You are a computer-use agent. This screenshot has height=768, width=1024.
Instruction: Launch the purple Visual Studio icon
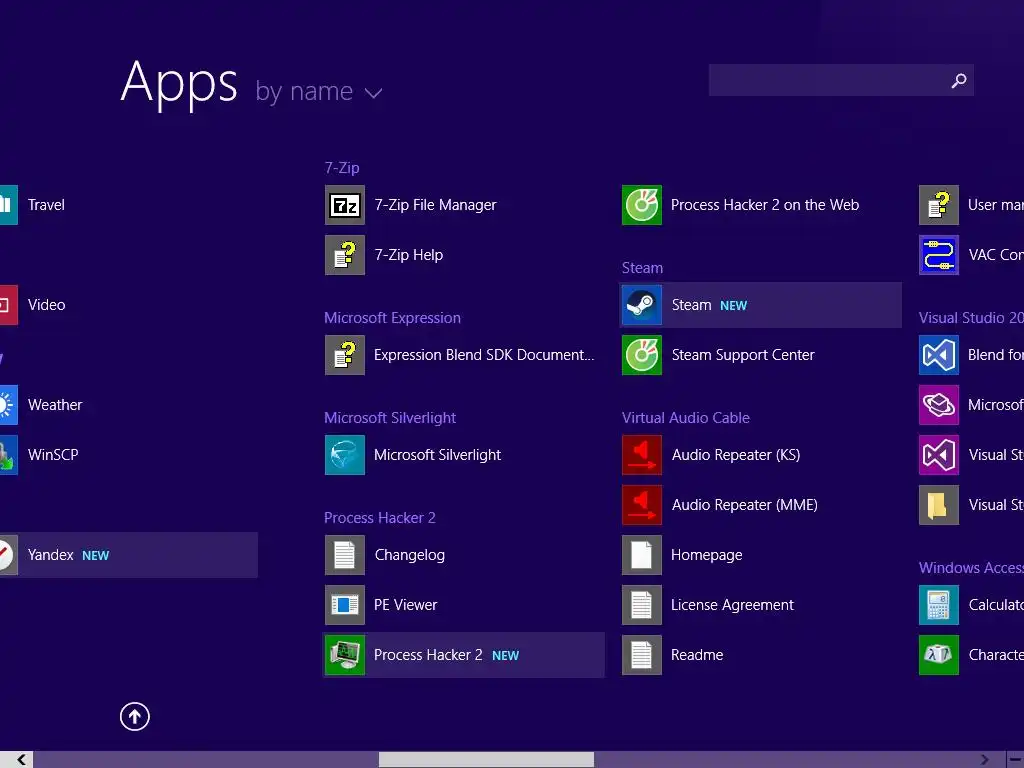939,455
